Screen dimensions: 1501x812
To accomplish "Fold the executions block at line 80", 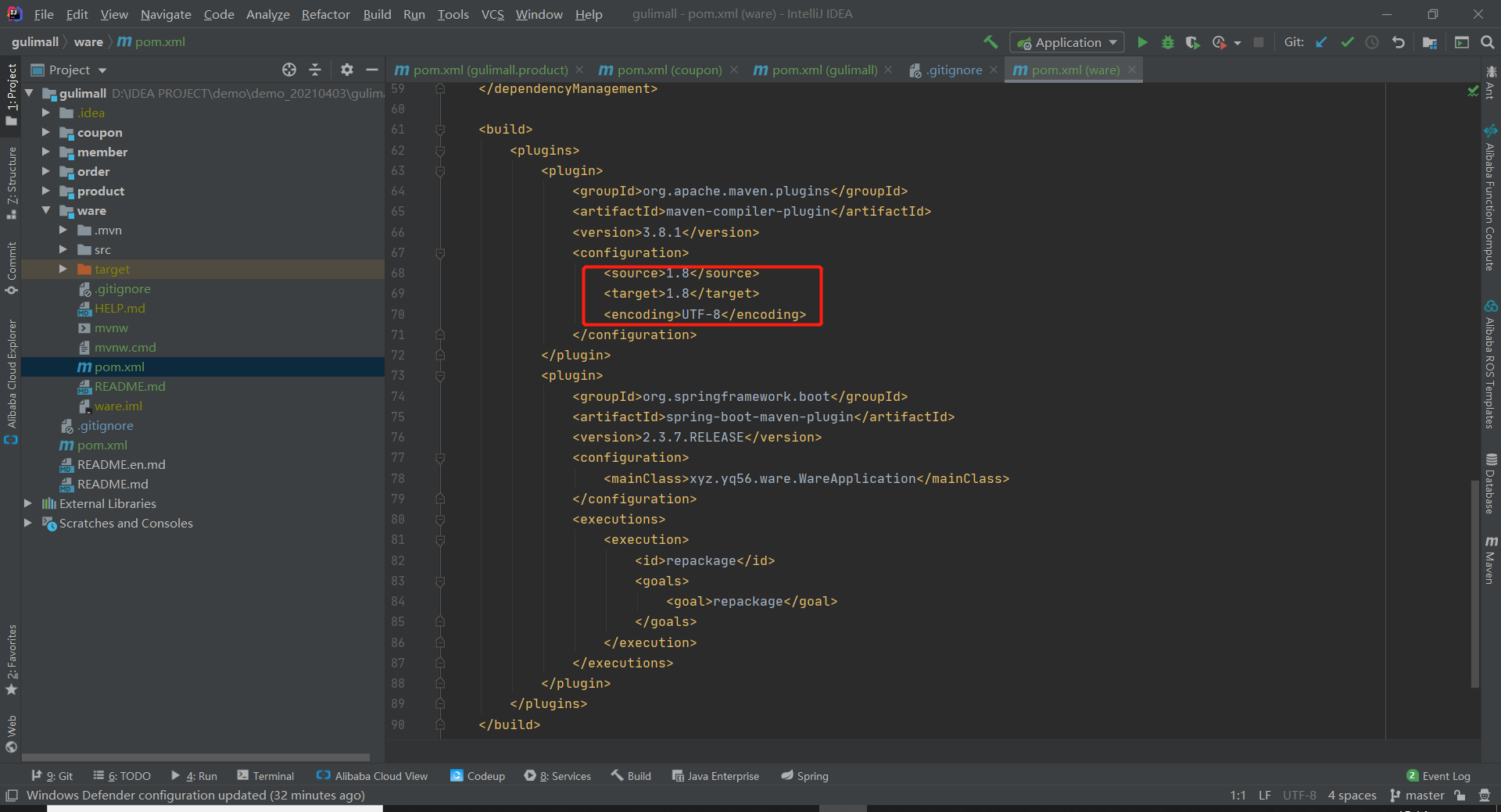I will coord(440,519).
